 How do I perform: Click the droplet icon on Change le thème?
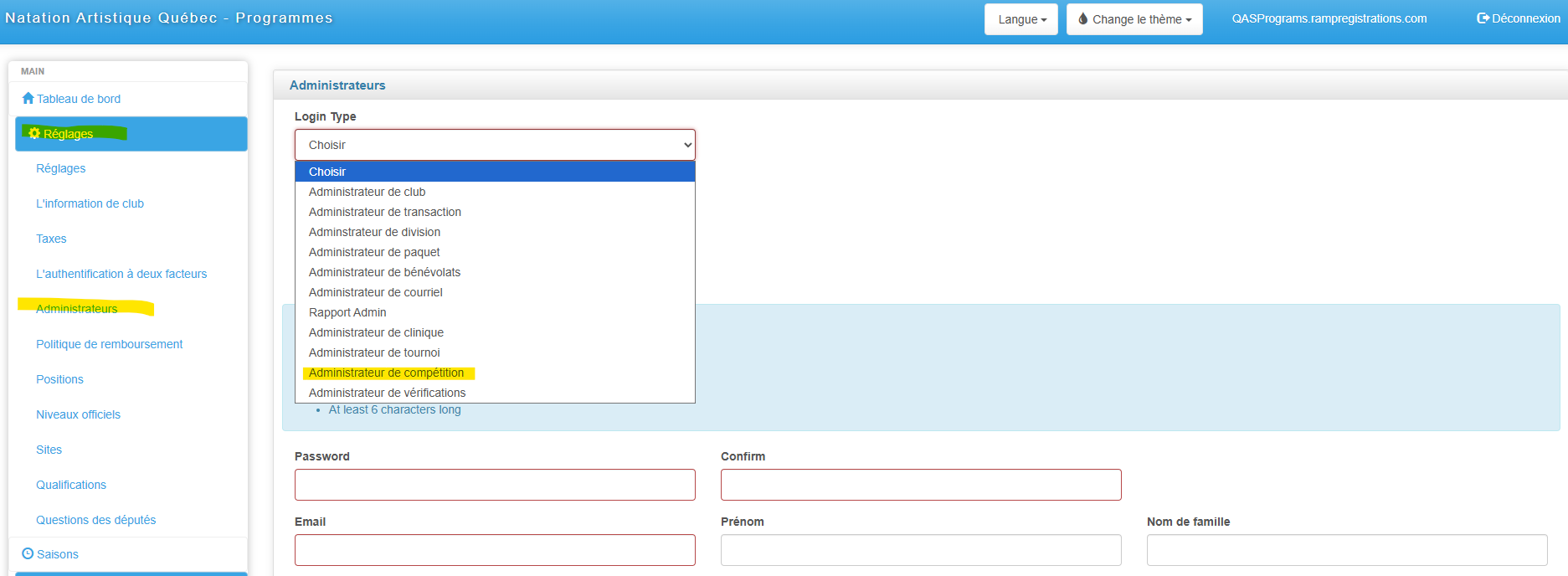(x=1082, y=18)
